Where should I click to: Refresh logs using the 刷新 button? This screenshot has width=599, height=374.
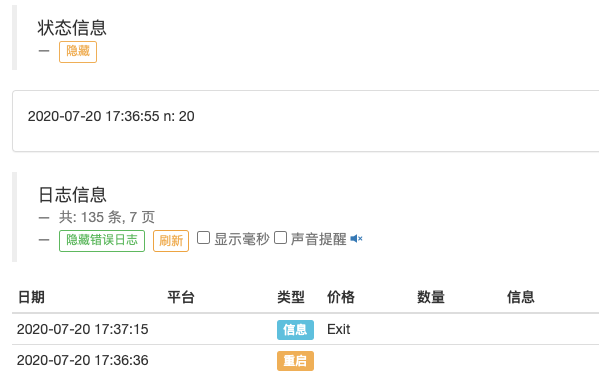pos(171,241)
